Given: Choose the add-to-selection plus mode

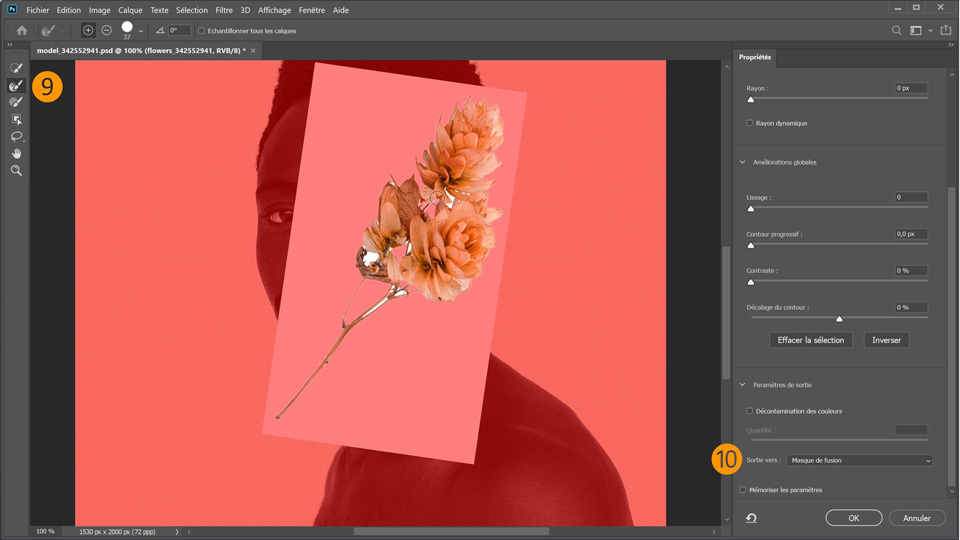Looking at the screenshot, I should tap(88, 30).
